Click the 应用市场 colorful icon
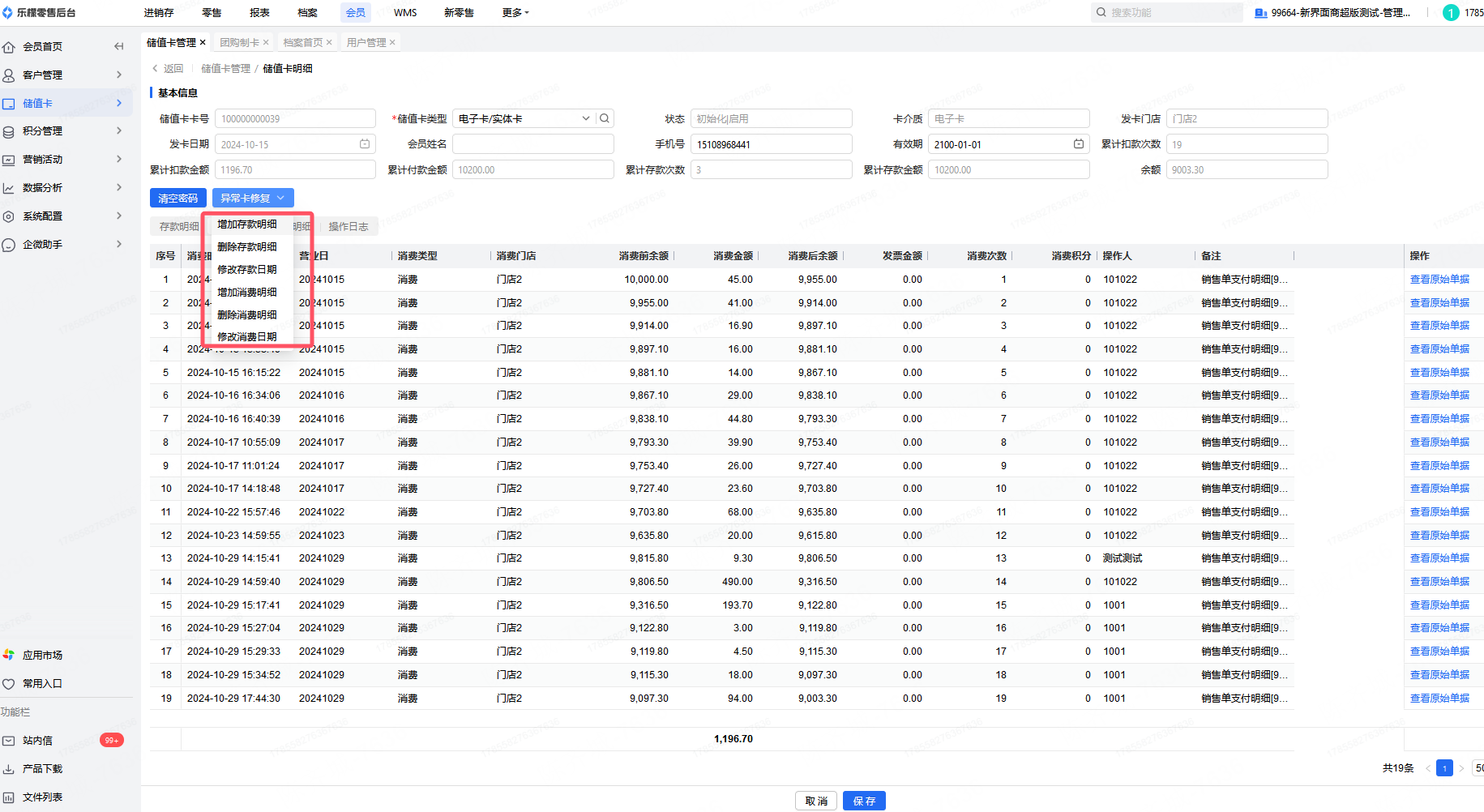The height and width of the screenshot is (812, 1484). [x=9, y=655]
